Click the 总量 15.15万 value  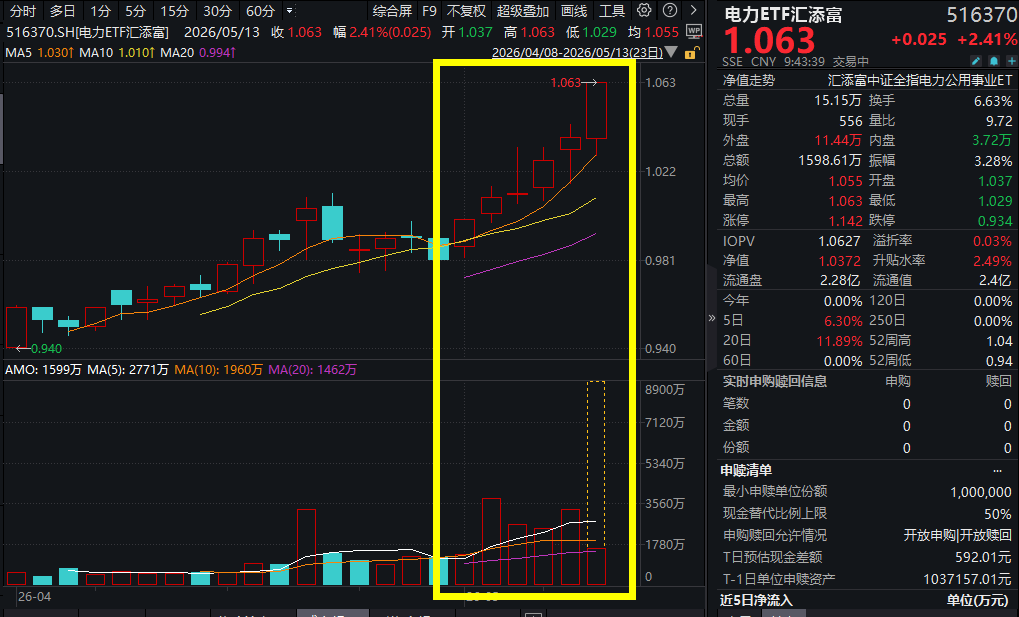click(838, 100)
